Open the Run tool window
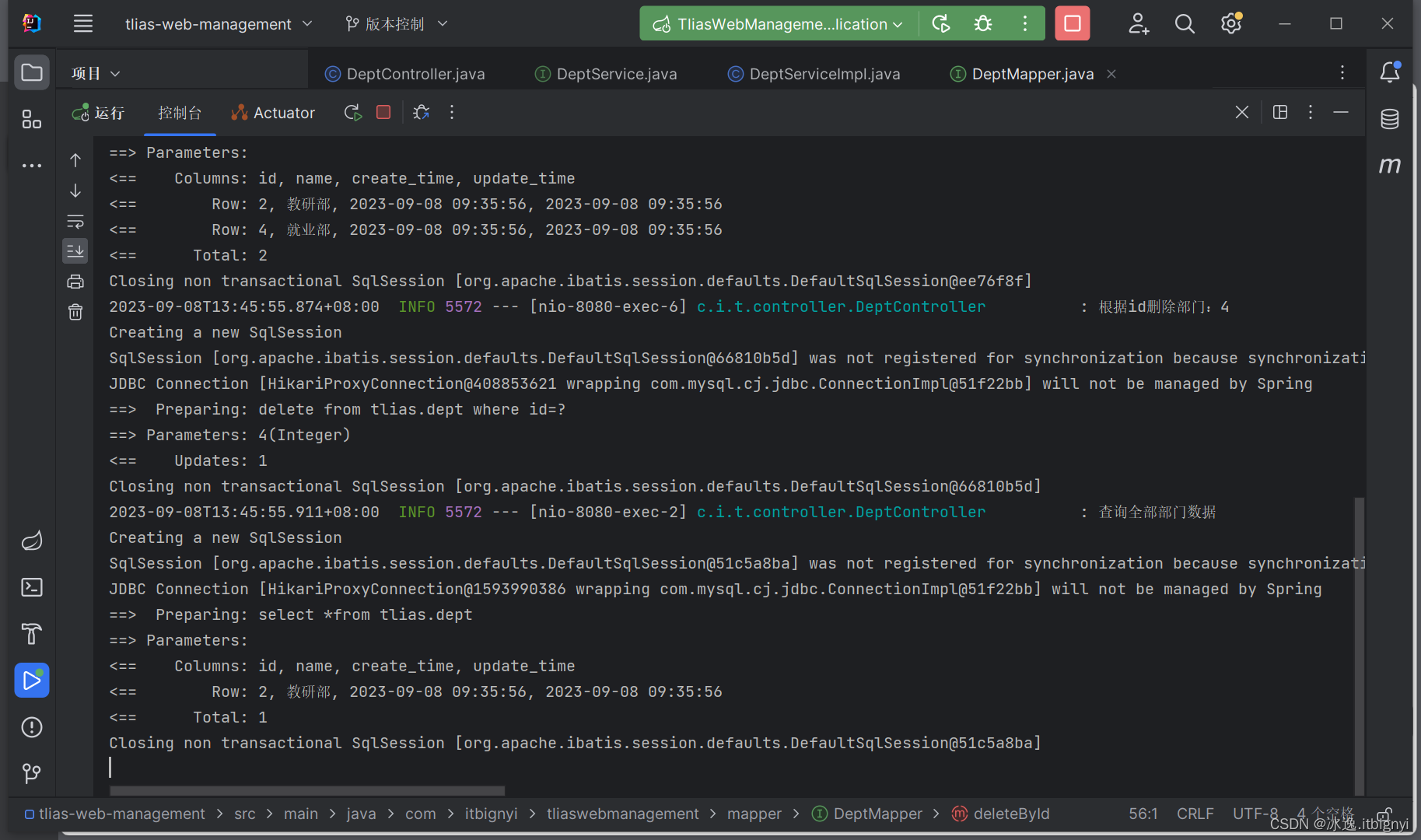1421x840 pixels. click(32, 681)
